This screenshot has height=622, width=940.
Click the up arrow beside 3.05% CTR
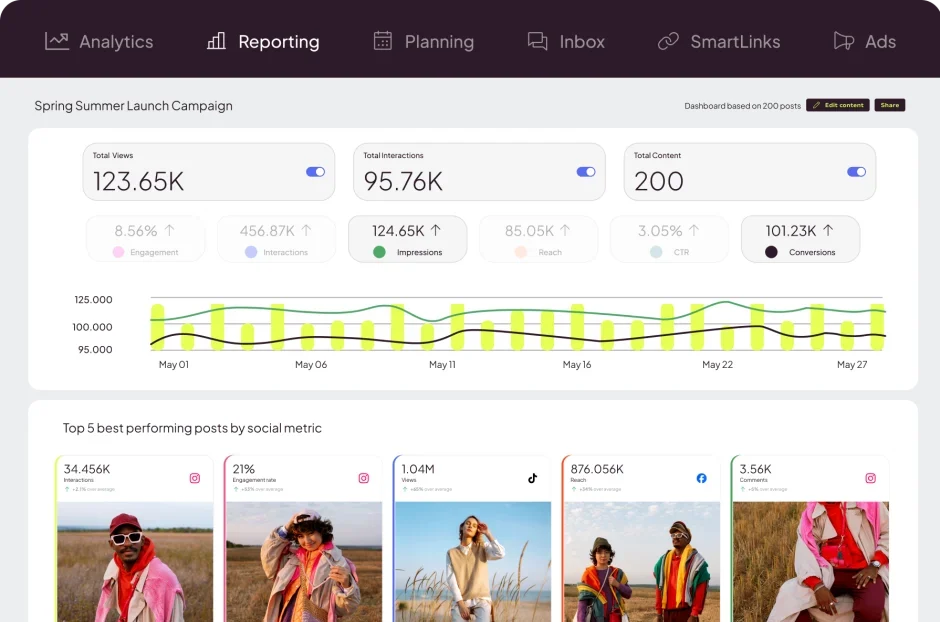[694, 230]
